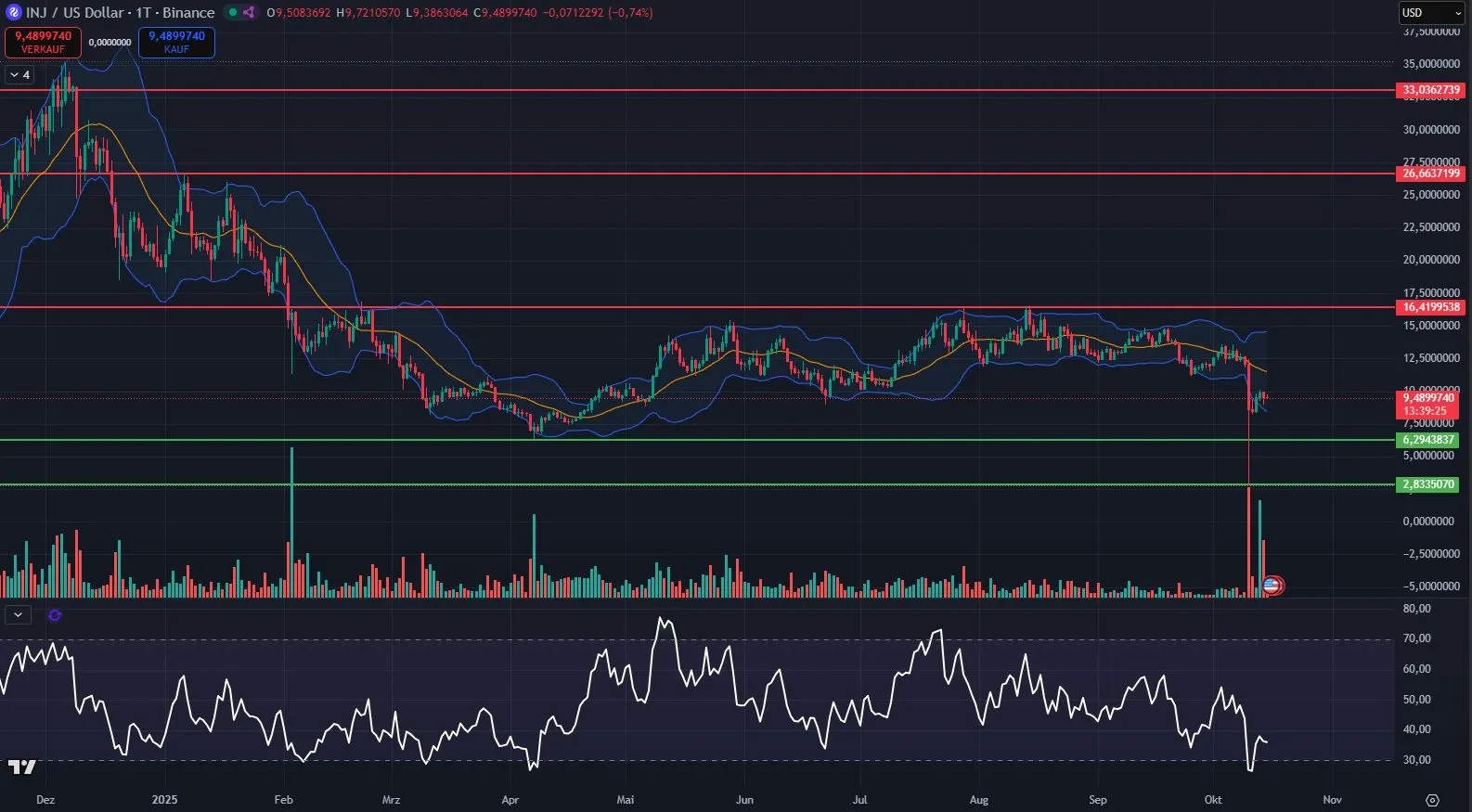This screenshot has height=812, width=1472.
Task: Click the 0,0000000 spread value between buttons
Action: (x=110, y=43)
